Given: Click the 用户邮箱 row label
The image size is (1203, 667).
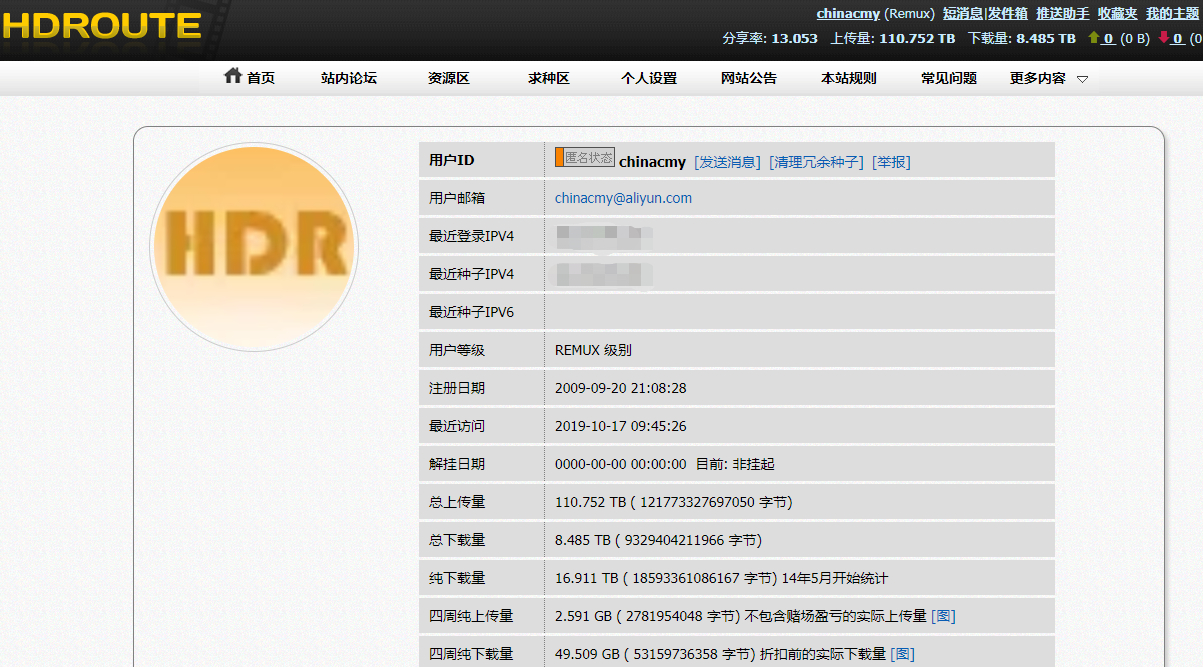Looking at the screenshot, I should coord(457,198).
